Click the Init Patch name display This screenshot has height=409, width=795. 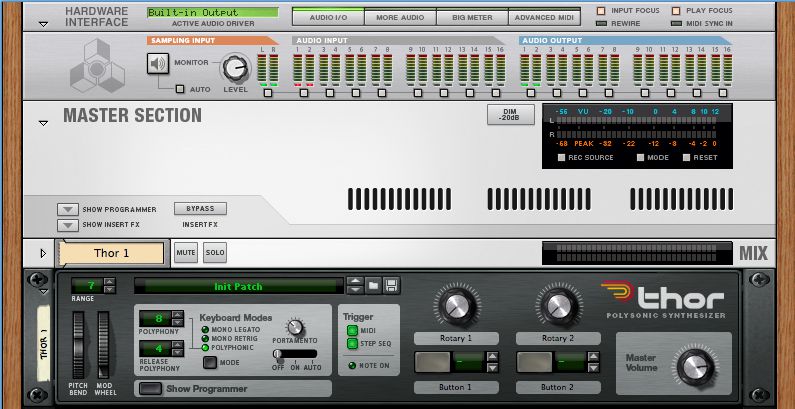point(239,286)
